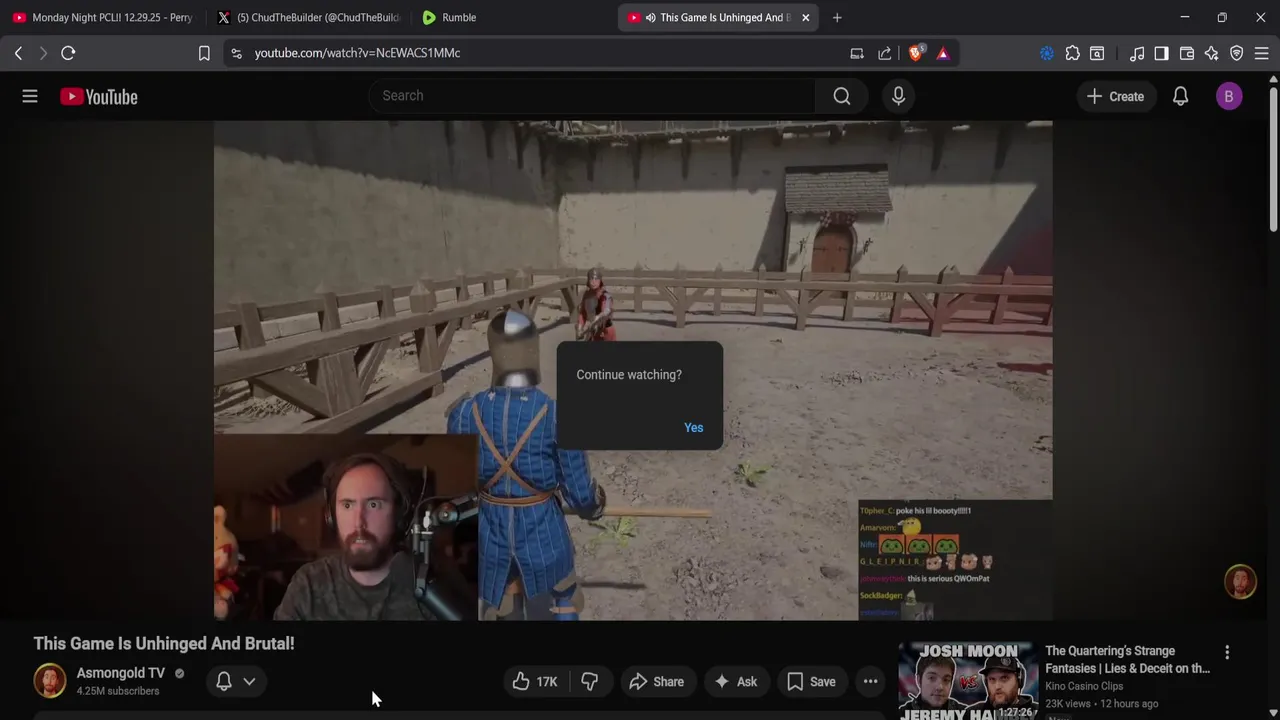Expand the subscription notification dropdown chevron

coord(249,681)
